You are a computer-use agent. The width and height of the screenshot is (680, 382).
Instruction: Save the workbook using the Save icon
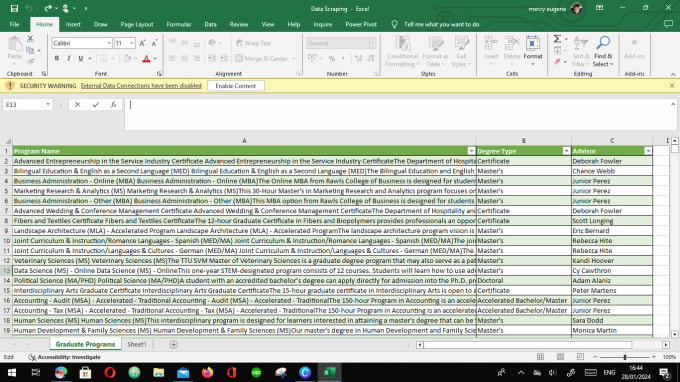14,9
